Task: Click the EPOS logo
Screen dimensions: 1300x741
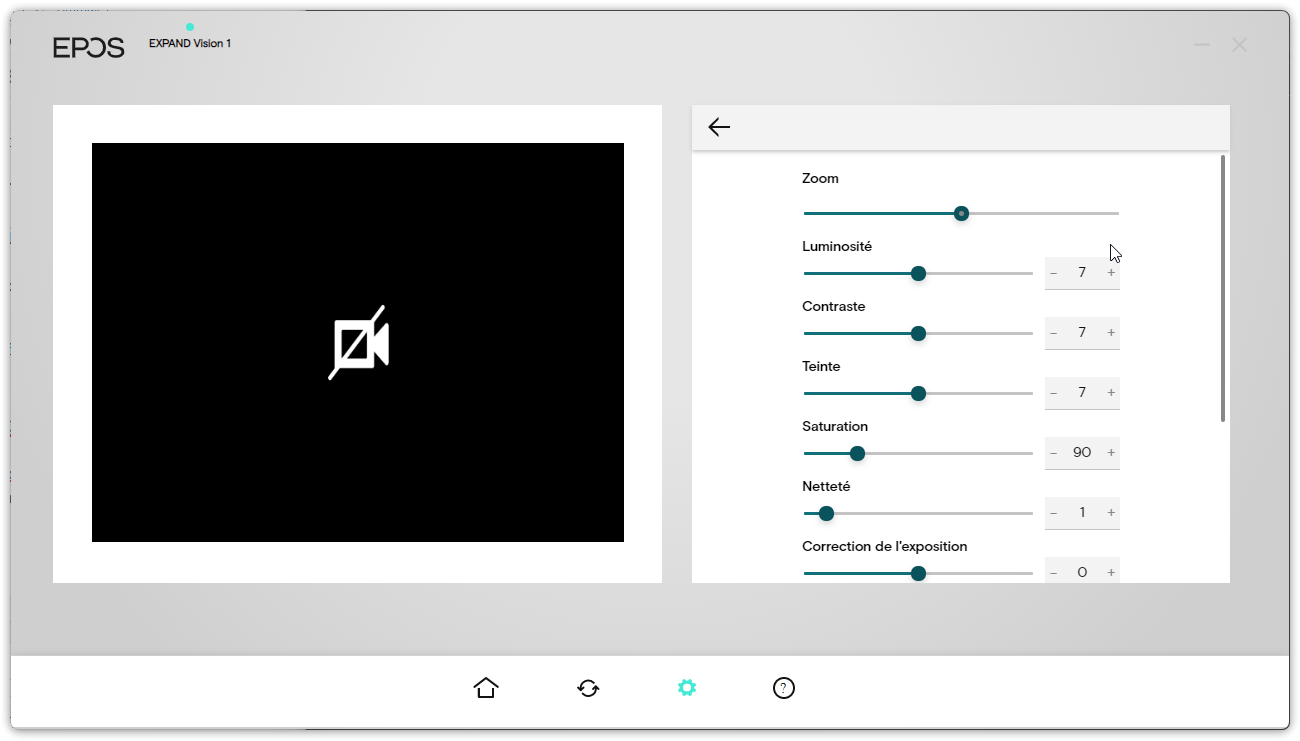Action: tap(89, 47)
